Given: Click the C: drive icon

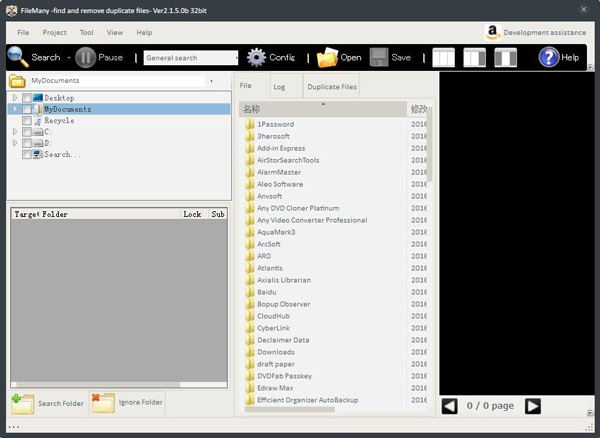Looking at the screenshot, I should (x=38, y=132).
